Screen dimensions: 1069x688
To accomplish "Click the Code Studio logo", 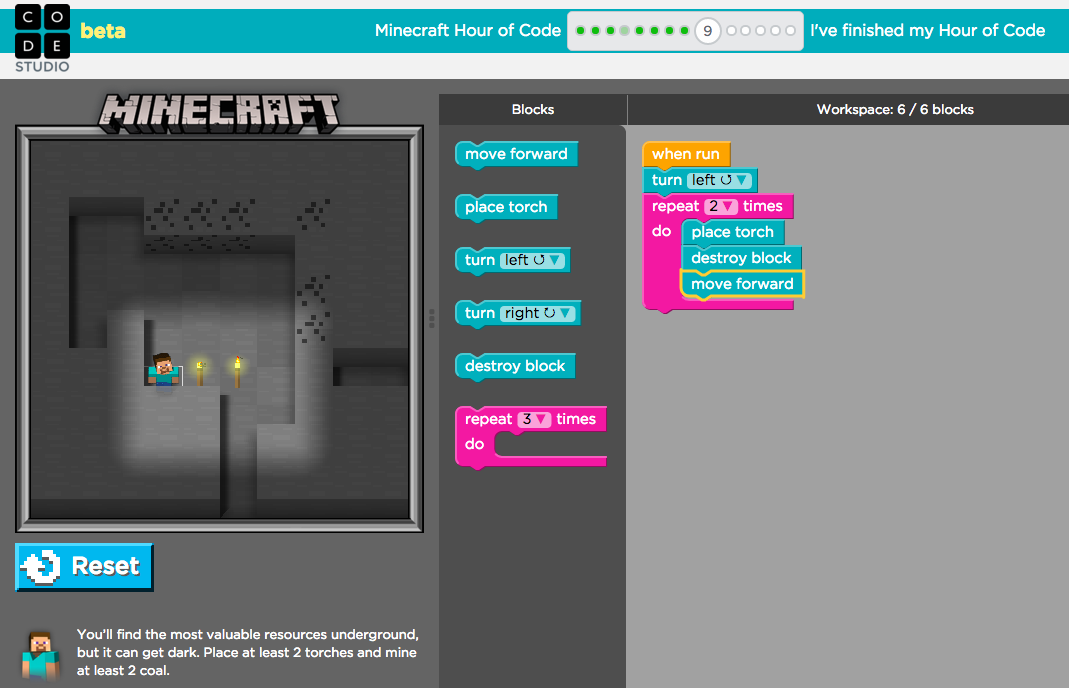I will tap(42, 39).
